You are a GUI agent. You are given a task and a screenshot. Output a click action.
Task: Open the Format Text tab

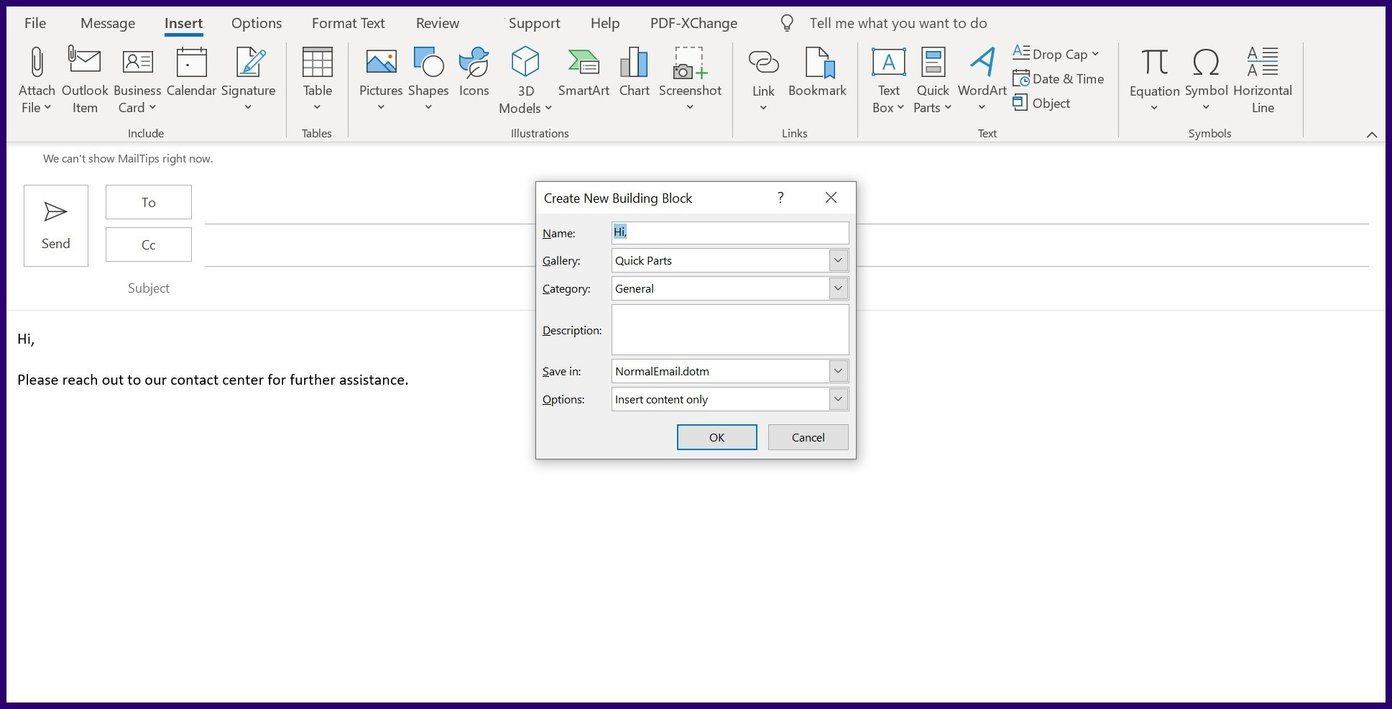348,23
